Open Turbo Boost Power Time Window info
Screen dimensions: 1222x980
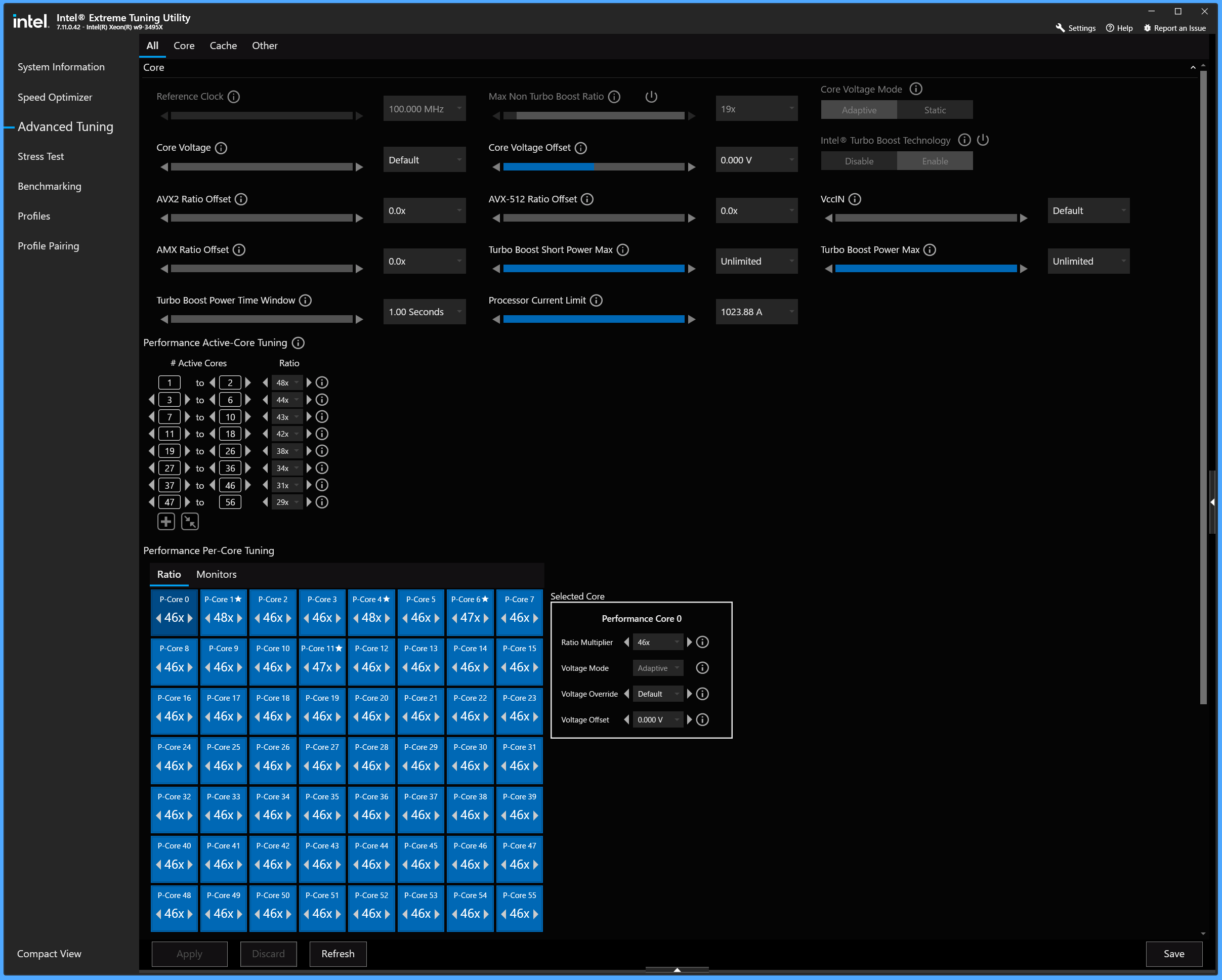click(305, 301)
